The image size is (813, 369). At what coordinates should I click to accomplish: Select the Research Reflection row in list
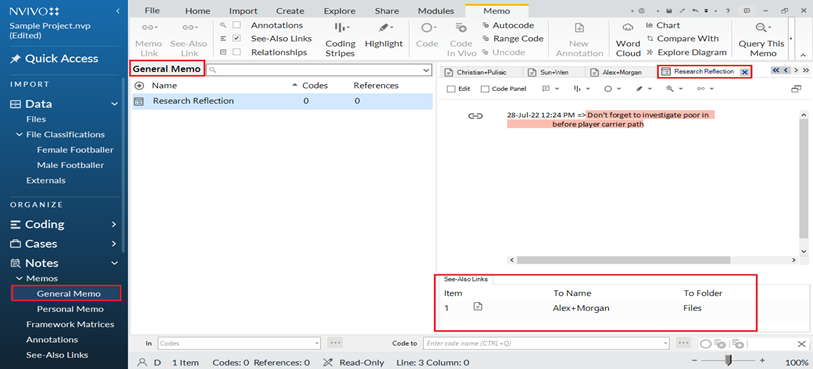(x=282, y=101)
